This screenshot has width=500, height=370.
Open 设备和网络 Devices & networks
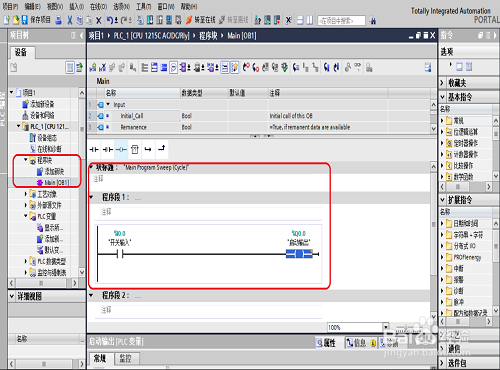point(38,115)
